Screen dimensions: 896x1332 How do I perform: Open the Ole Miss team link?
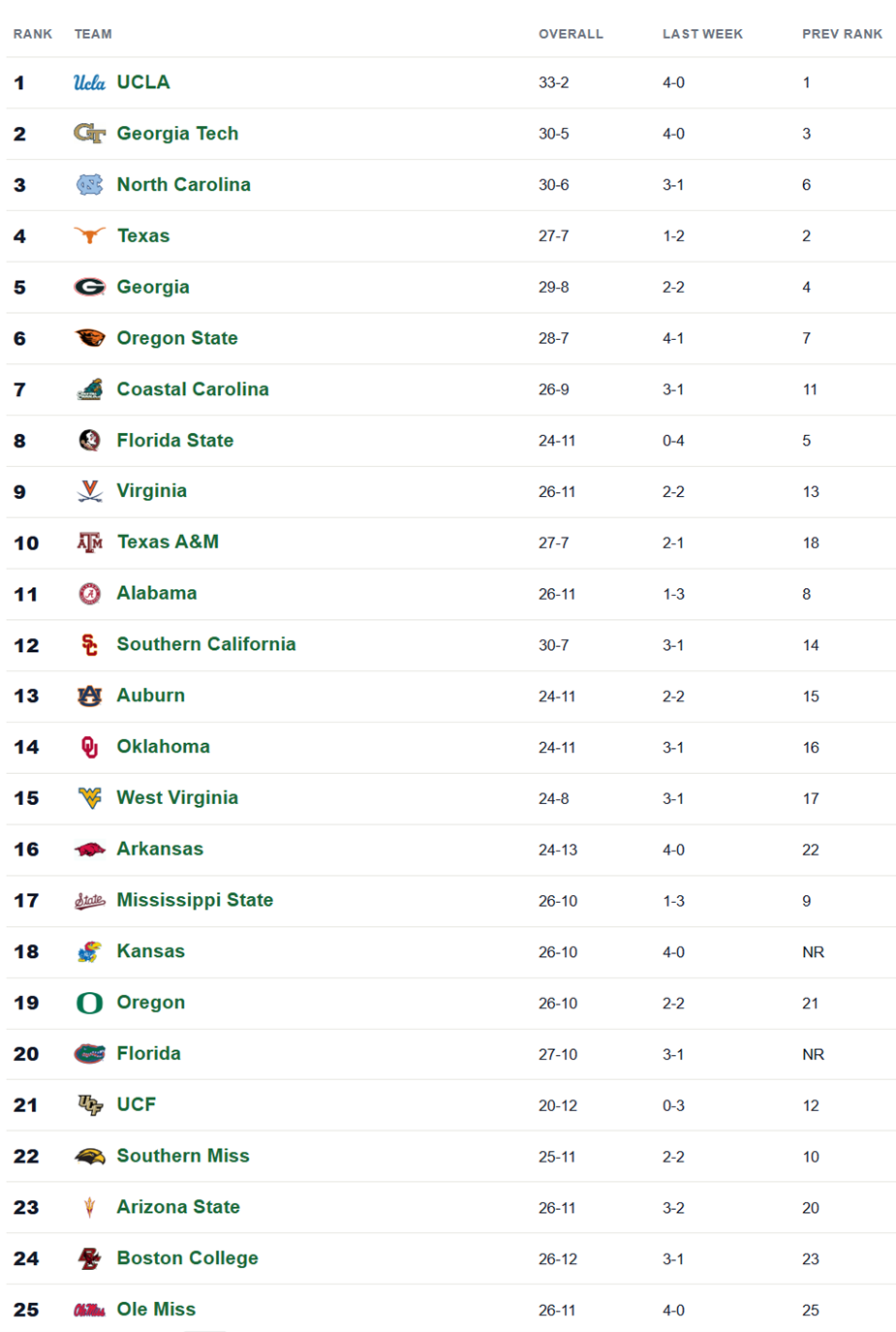[x=156, y=1310]
